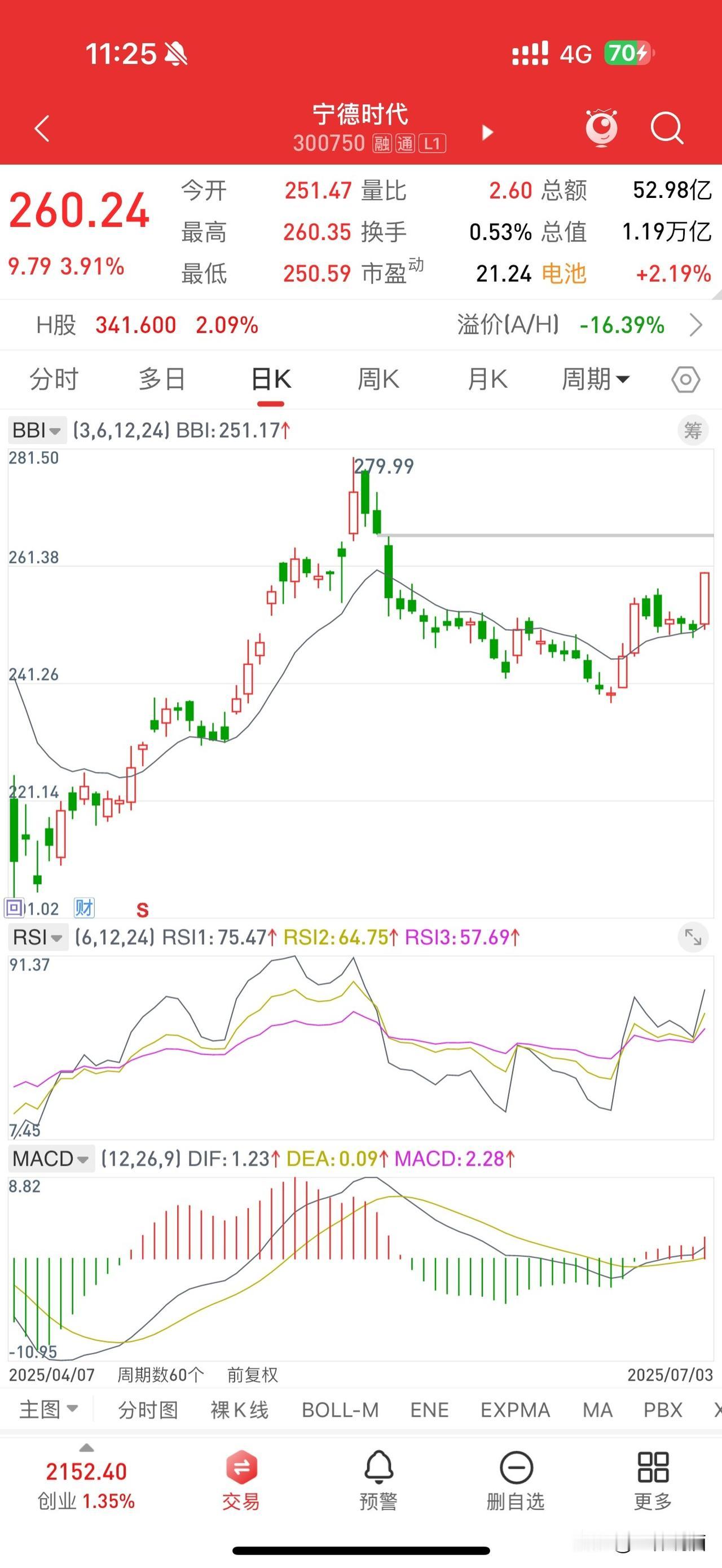722x1568 pixels.
Task: Tap stock title 宁德时代
Action: pos(360,114)
